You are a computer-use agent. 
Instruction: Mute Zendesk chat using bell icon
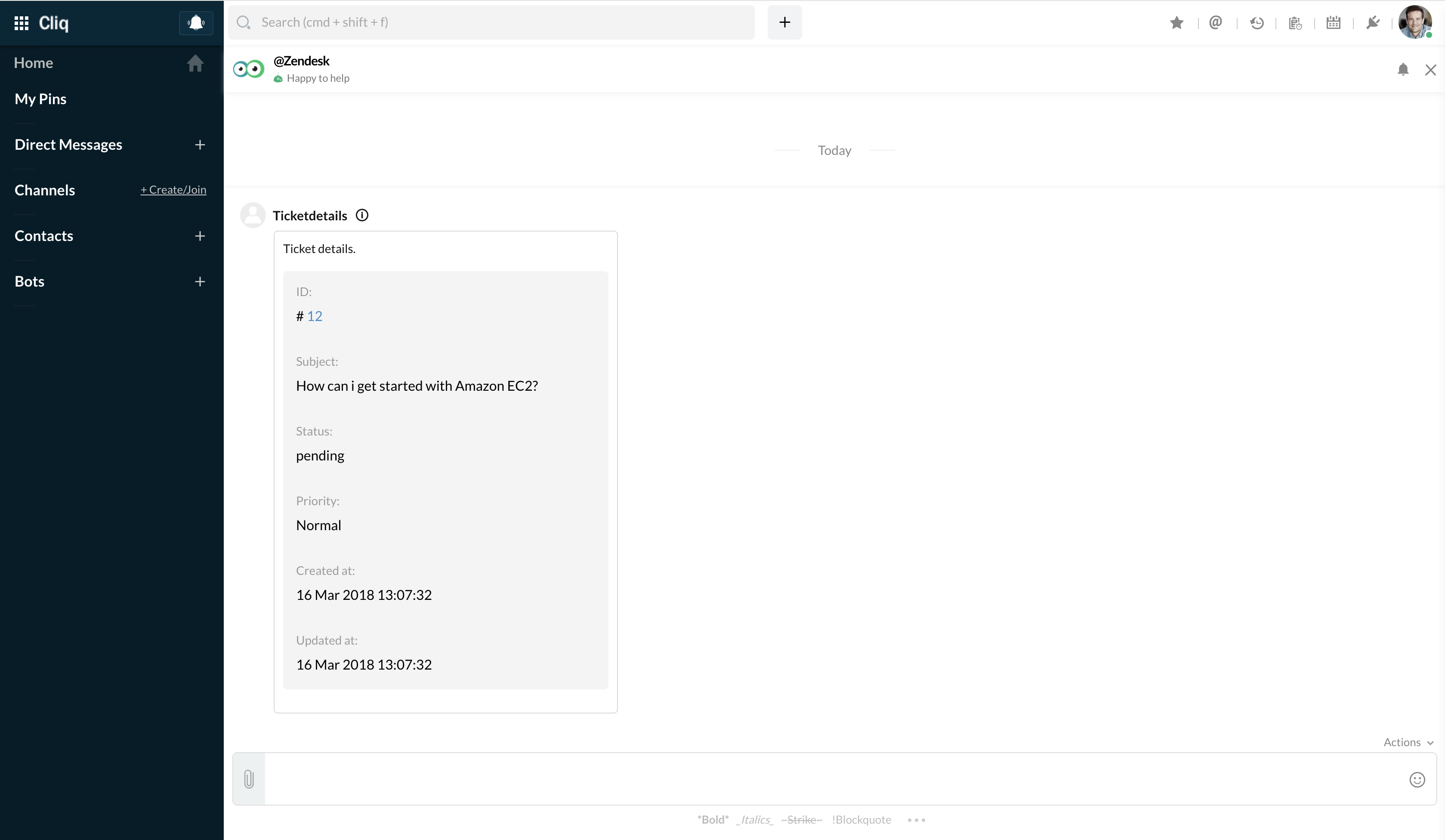(x=1402, y=70)
